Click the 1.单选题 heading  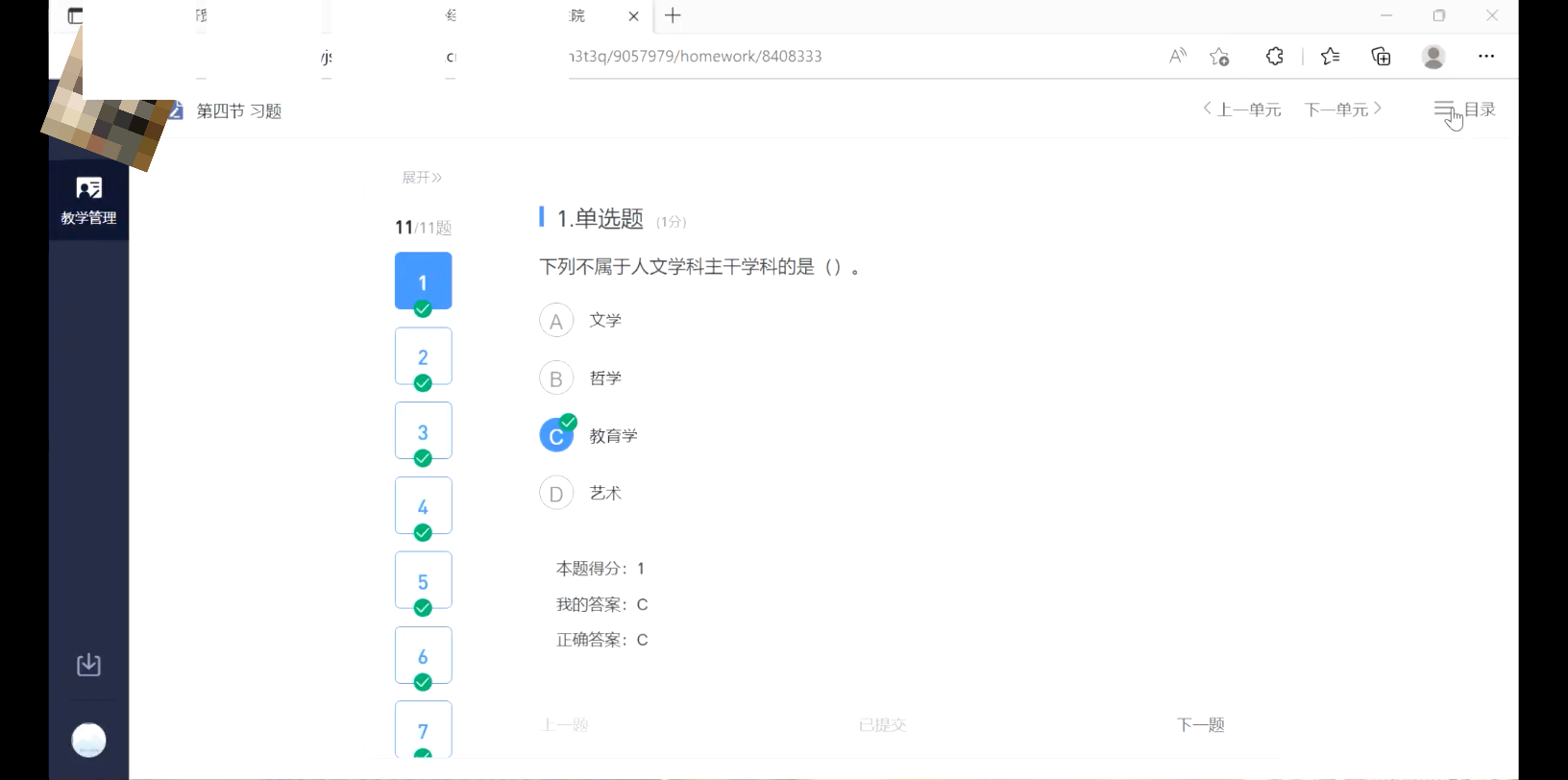point(600,219)
